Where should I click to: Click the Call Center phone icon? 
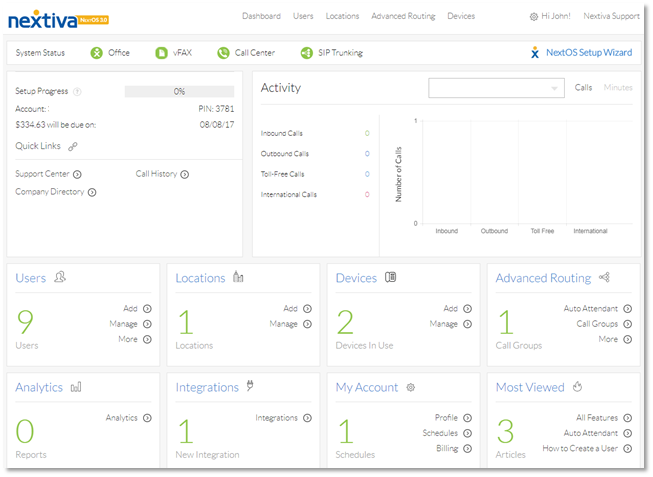click(223, 53)
